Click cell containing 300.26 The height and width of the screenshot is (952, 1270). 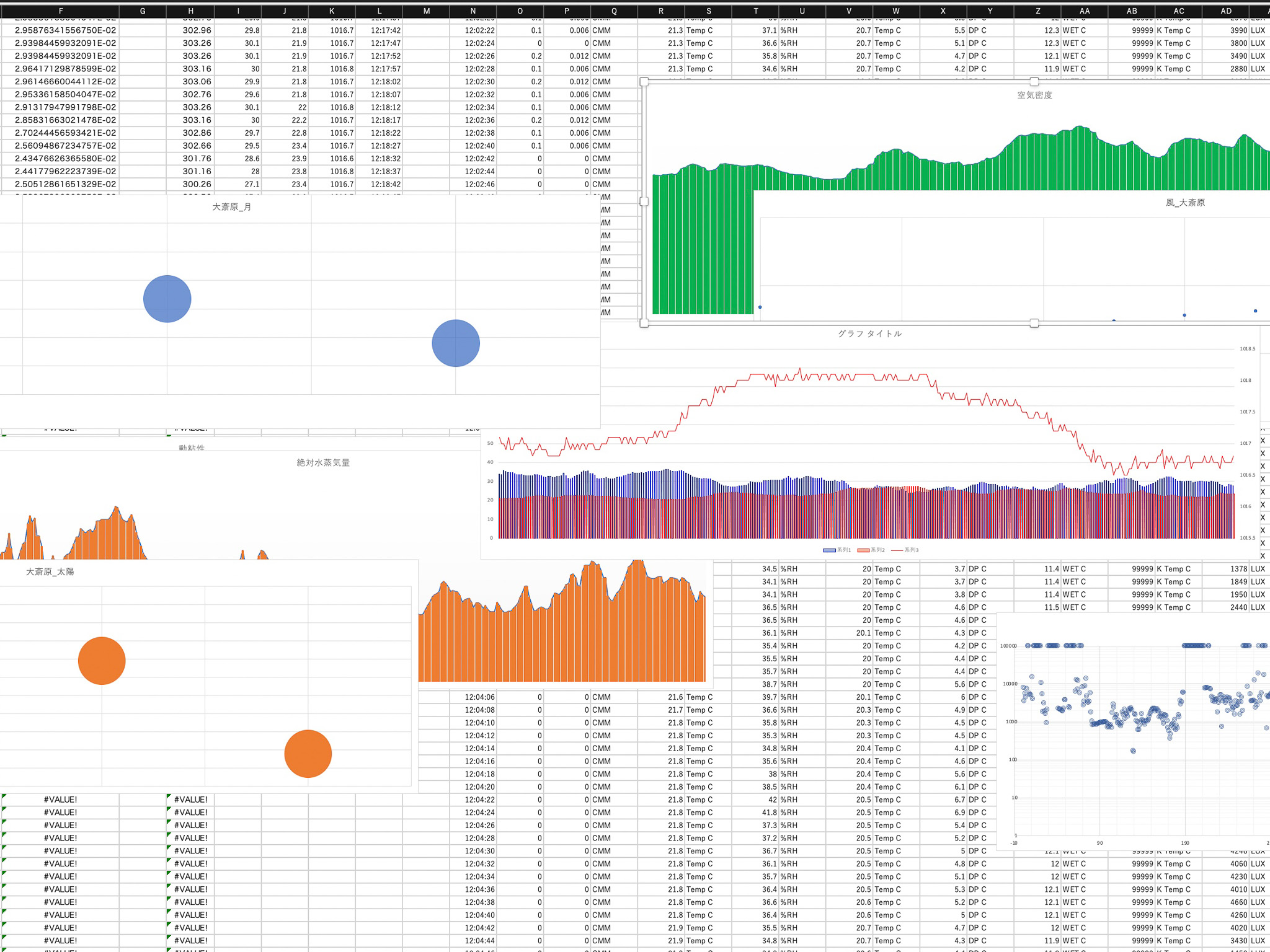[x=190, y=184]
